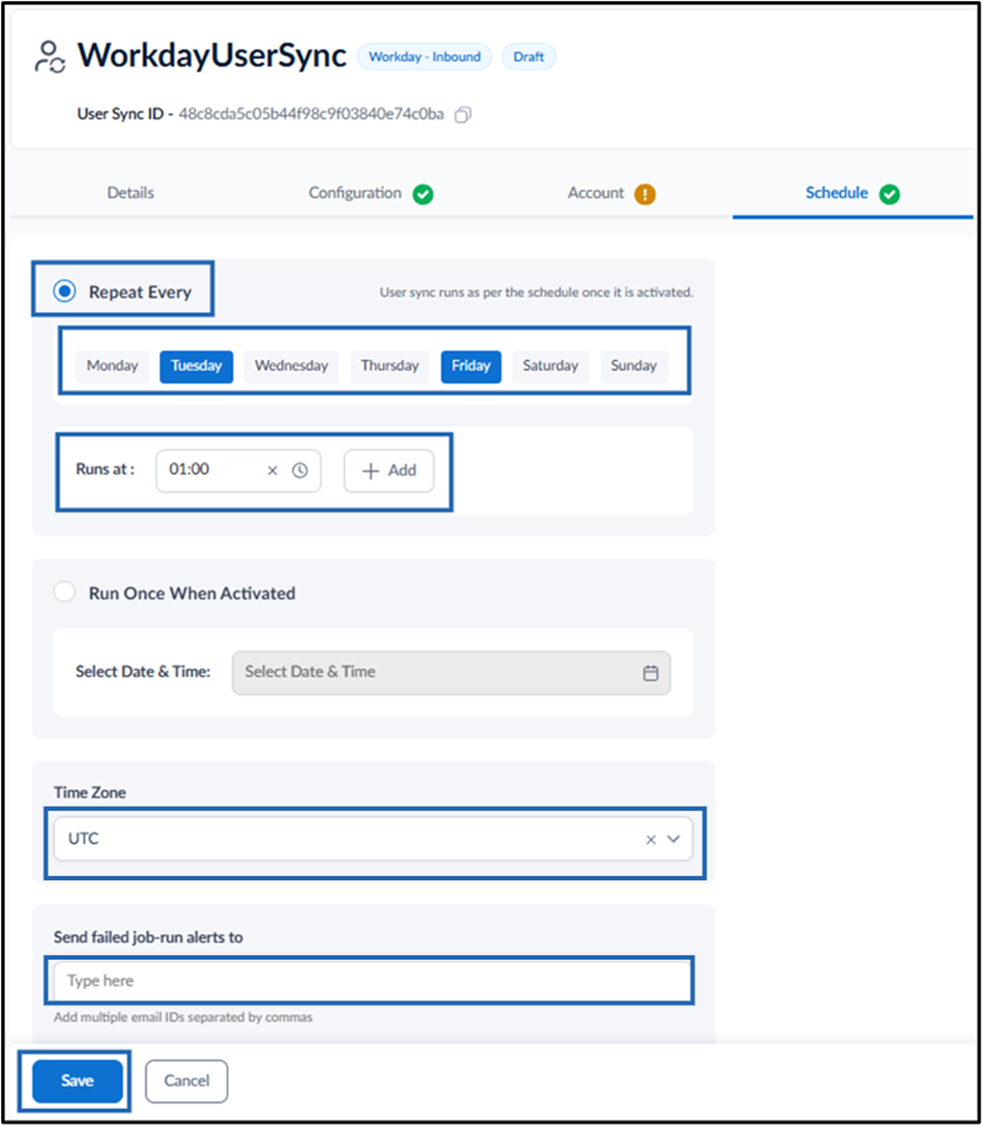Copy the User Sync ID icon
This screenshot has height=1125, width=982.
[463, 115]
